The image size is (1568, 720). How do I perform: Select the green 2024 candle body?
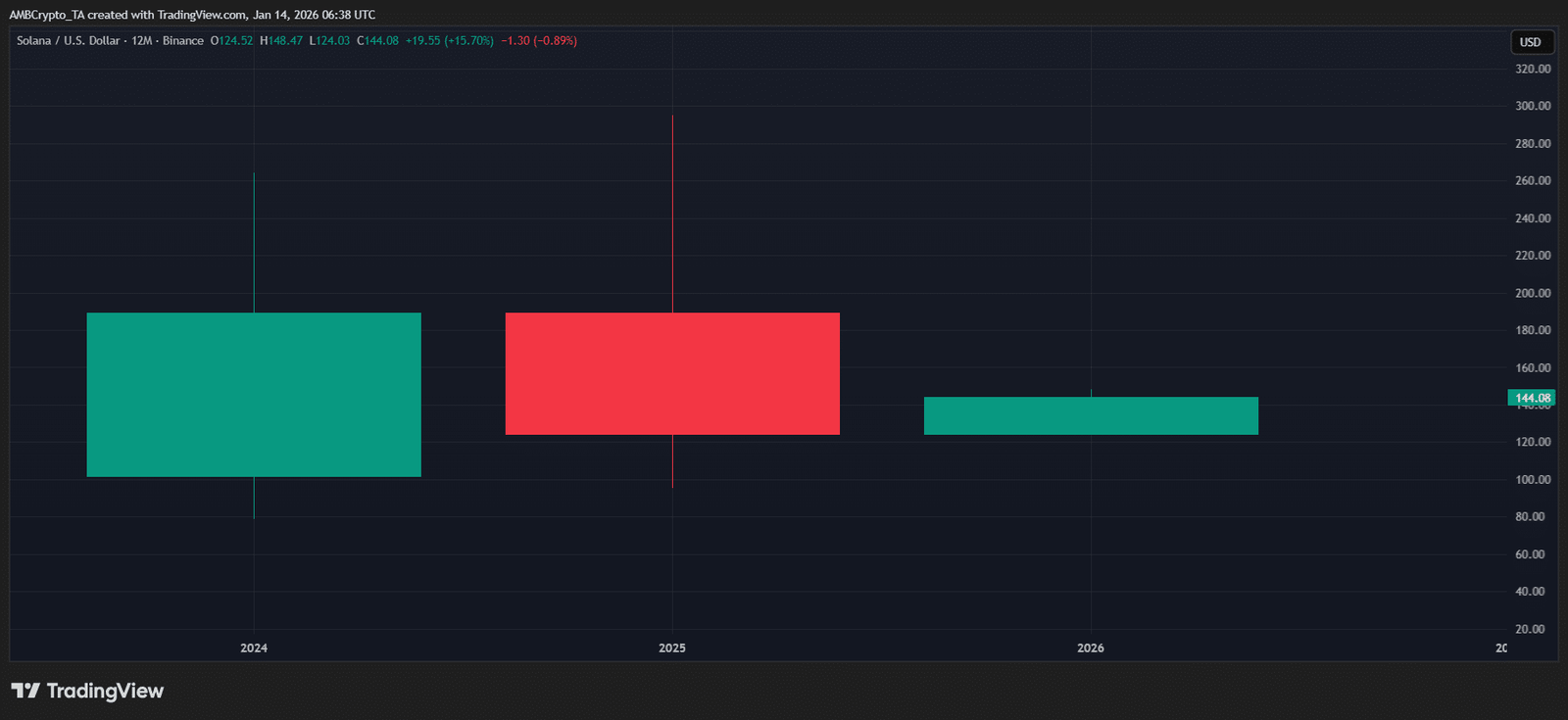[x=254, y=395]
